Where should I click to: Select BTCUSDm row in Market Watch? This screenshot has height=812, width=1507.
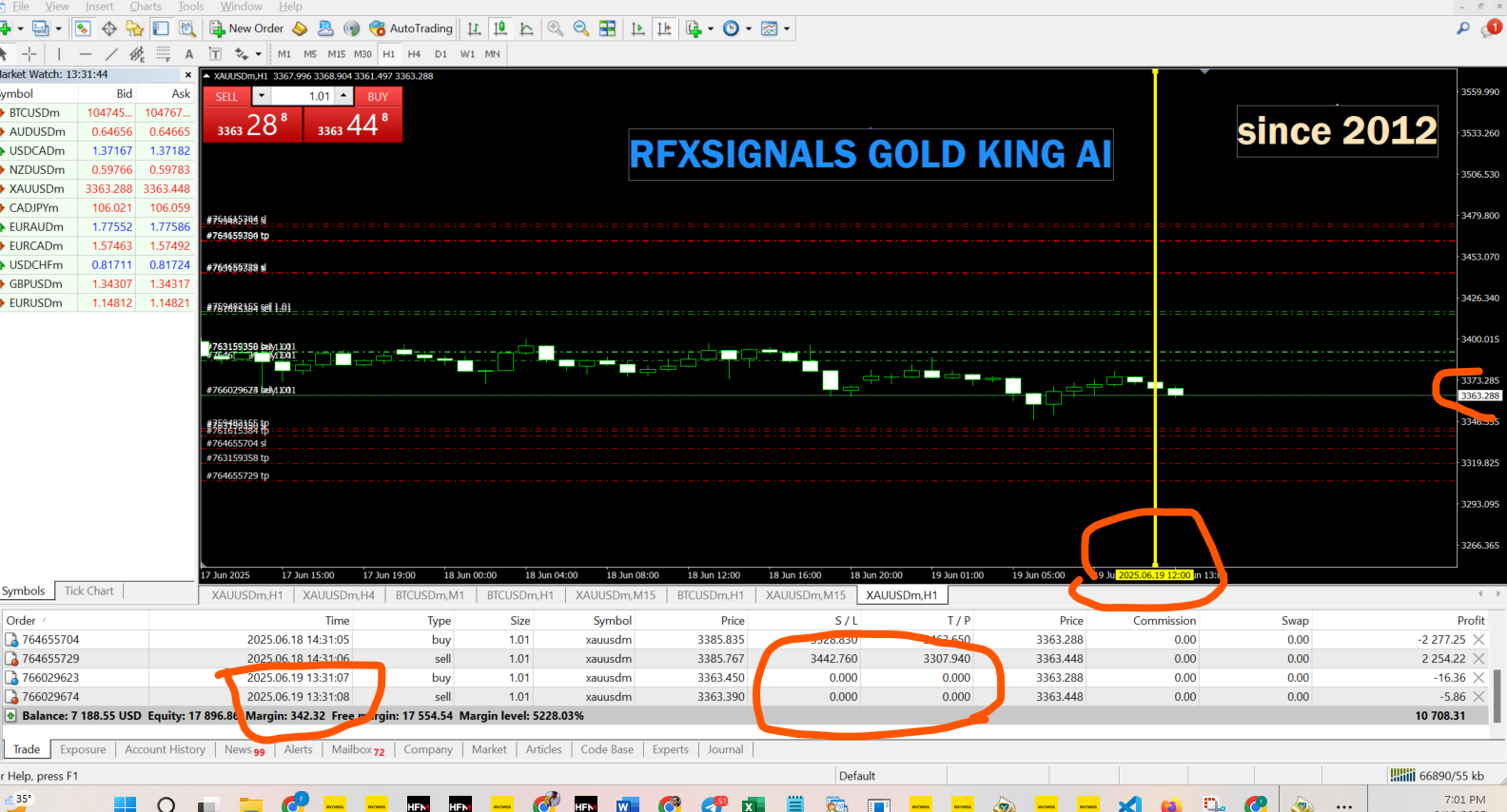[95, 112]
